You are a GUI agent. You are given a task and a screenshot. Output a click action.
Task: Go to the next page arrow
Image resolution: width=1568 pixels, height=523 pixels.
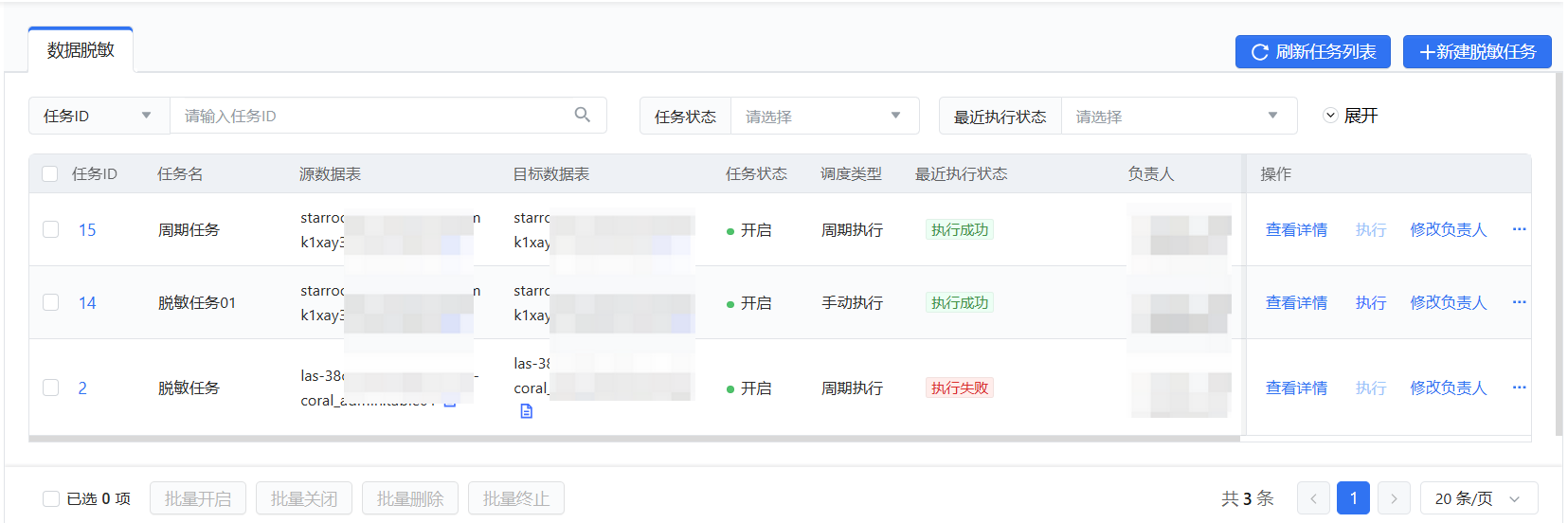pyautogui.click(x=1394, y=498)
